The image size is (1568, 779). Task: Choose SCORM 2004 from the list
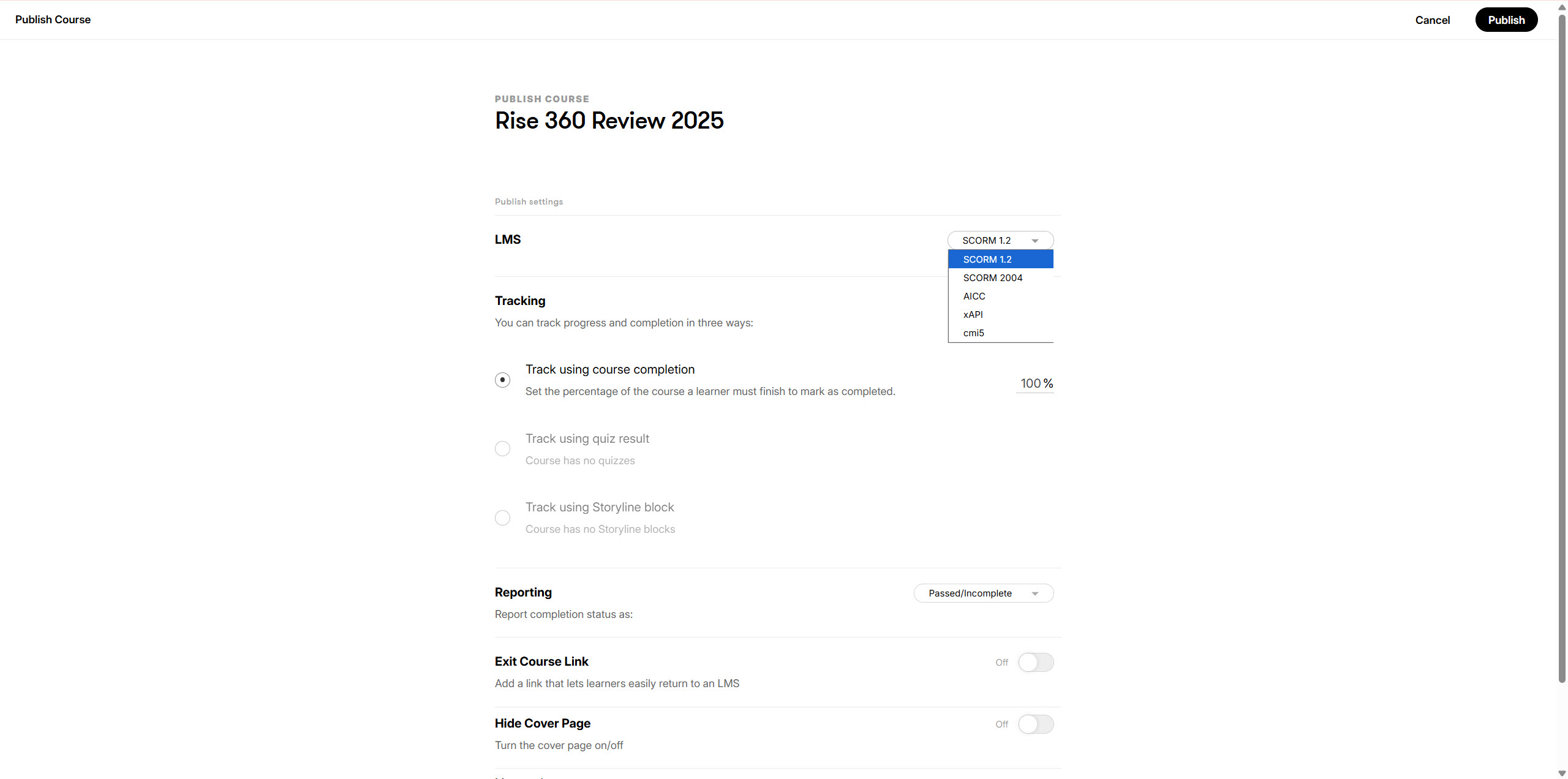(x=992, y=278)
